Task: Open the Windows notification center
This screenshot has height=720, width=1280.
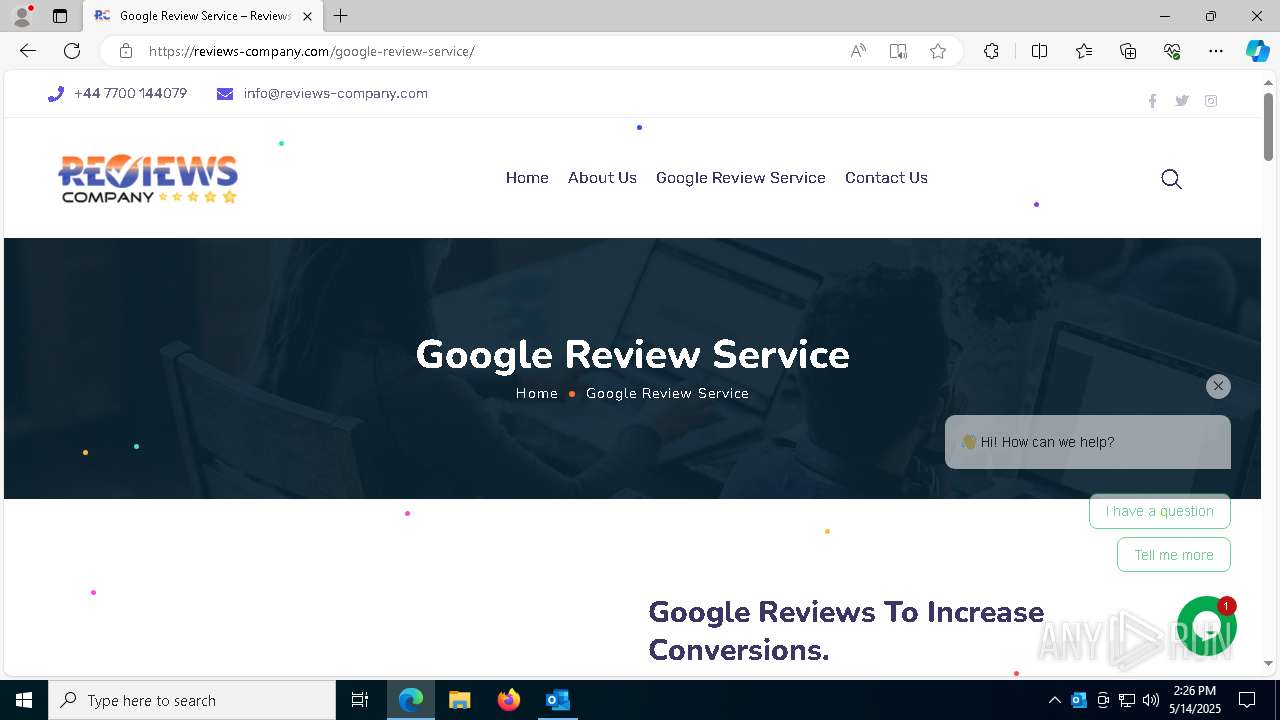Action: click(1247, 700)
